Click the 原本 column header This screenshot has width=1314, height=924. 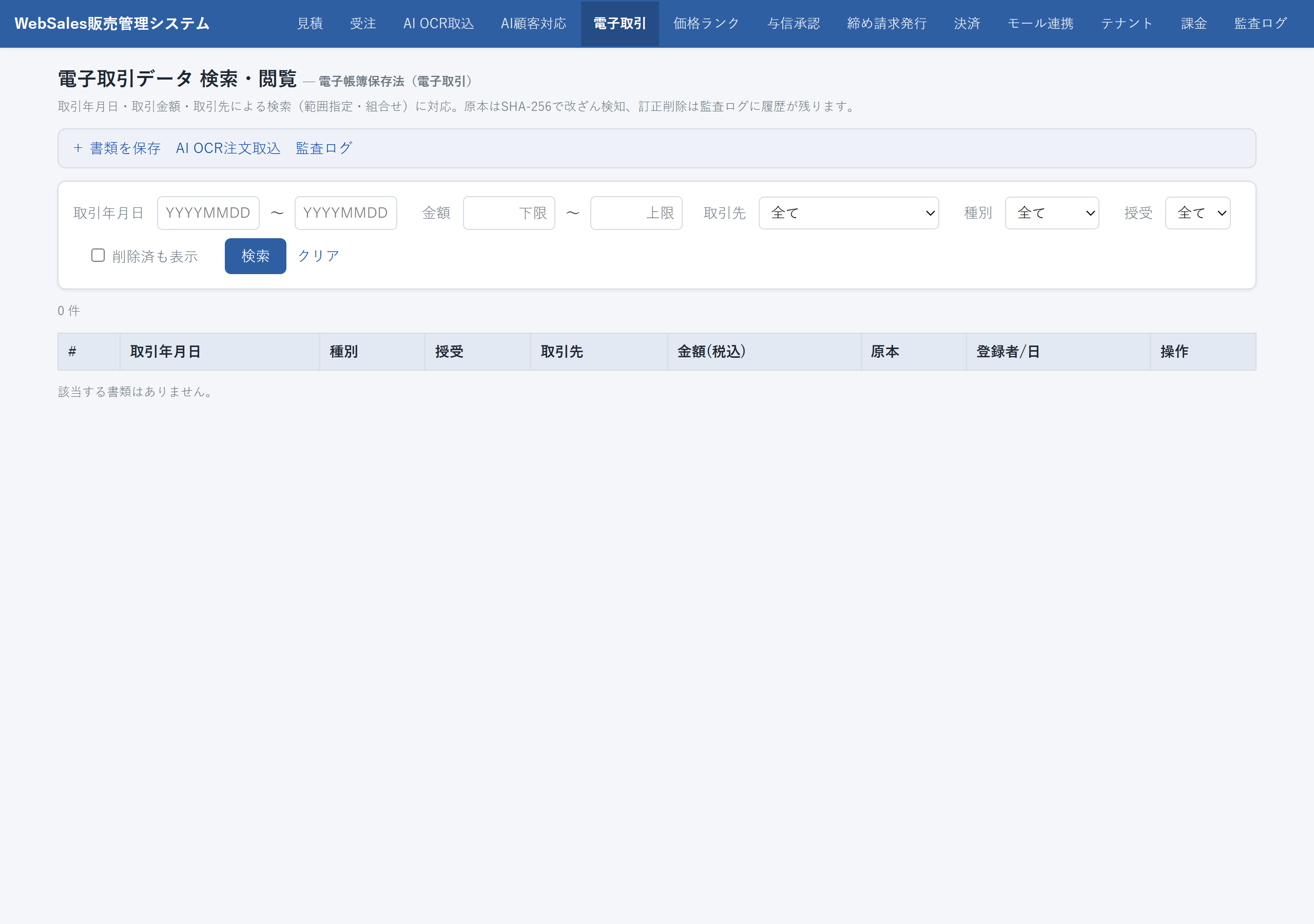point(914,352)
